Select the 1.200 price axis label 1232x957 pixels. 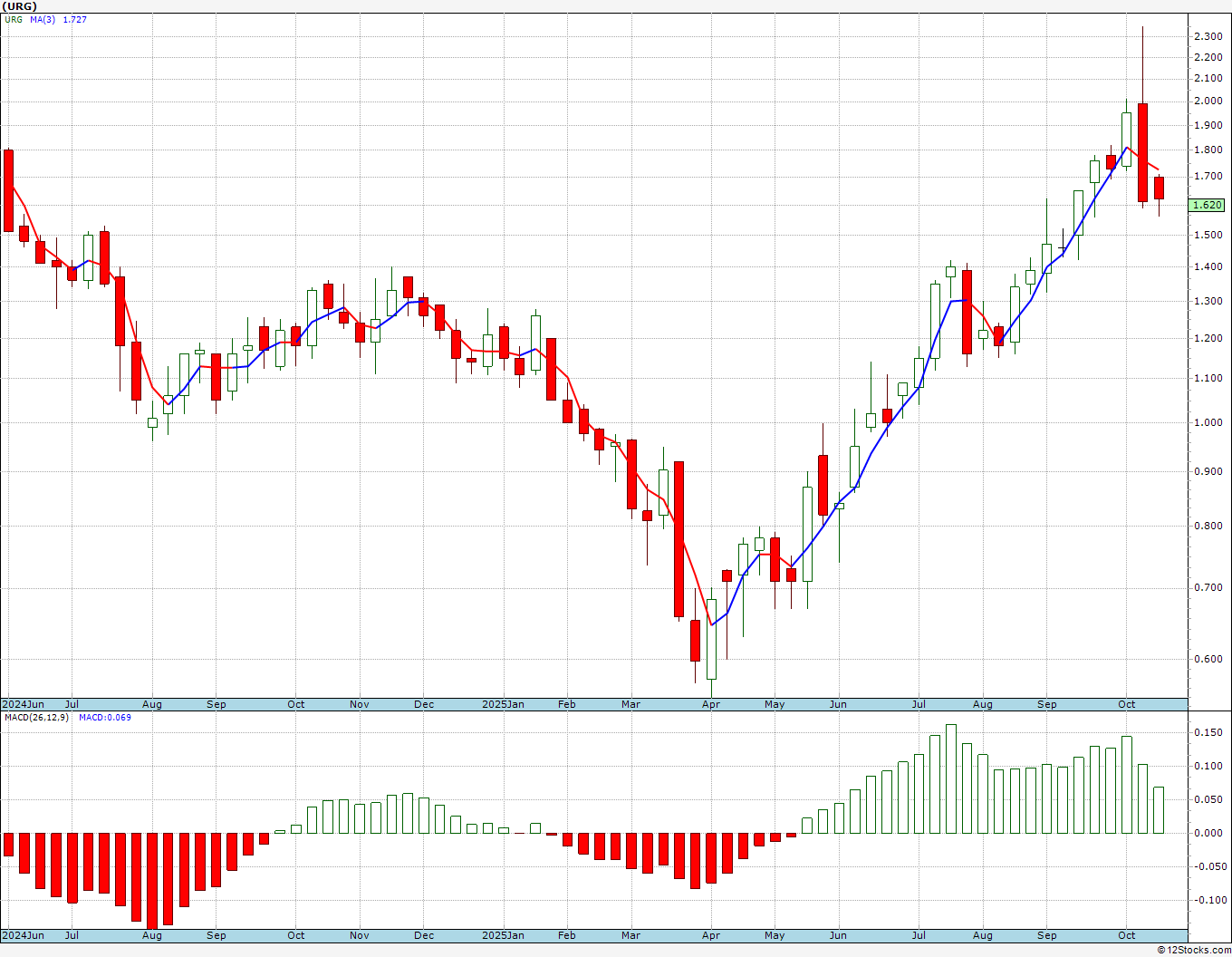coord(1208,339)
